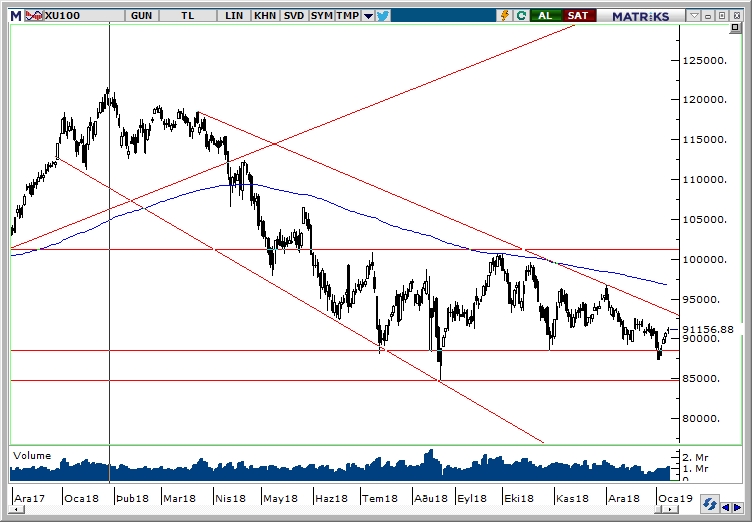Click the small square button atop price axis
Viewport: 752px width, 522px height.
(x=735, y=28)
